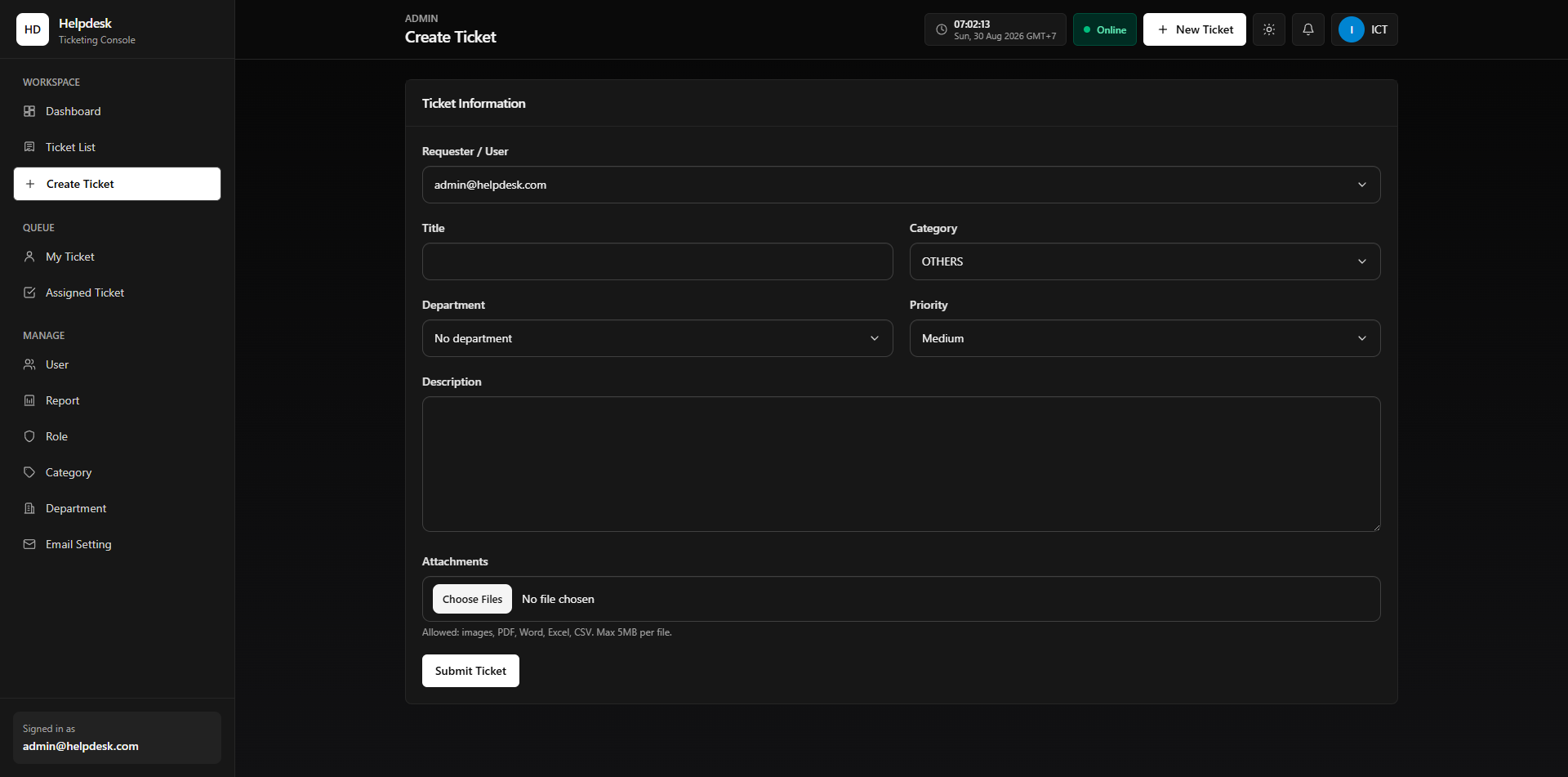Viewport: 1568px width, 777px height.
Task: Select Assigned Ticket menu item
Action: (x=117, y=292)
